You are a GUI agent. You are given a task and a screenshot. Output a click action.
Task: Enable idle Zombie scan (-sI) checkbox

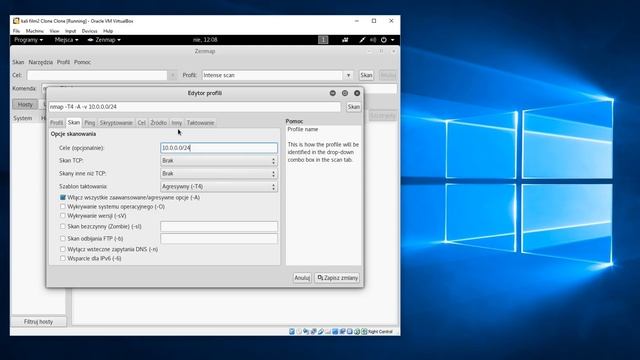63,226
